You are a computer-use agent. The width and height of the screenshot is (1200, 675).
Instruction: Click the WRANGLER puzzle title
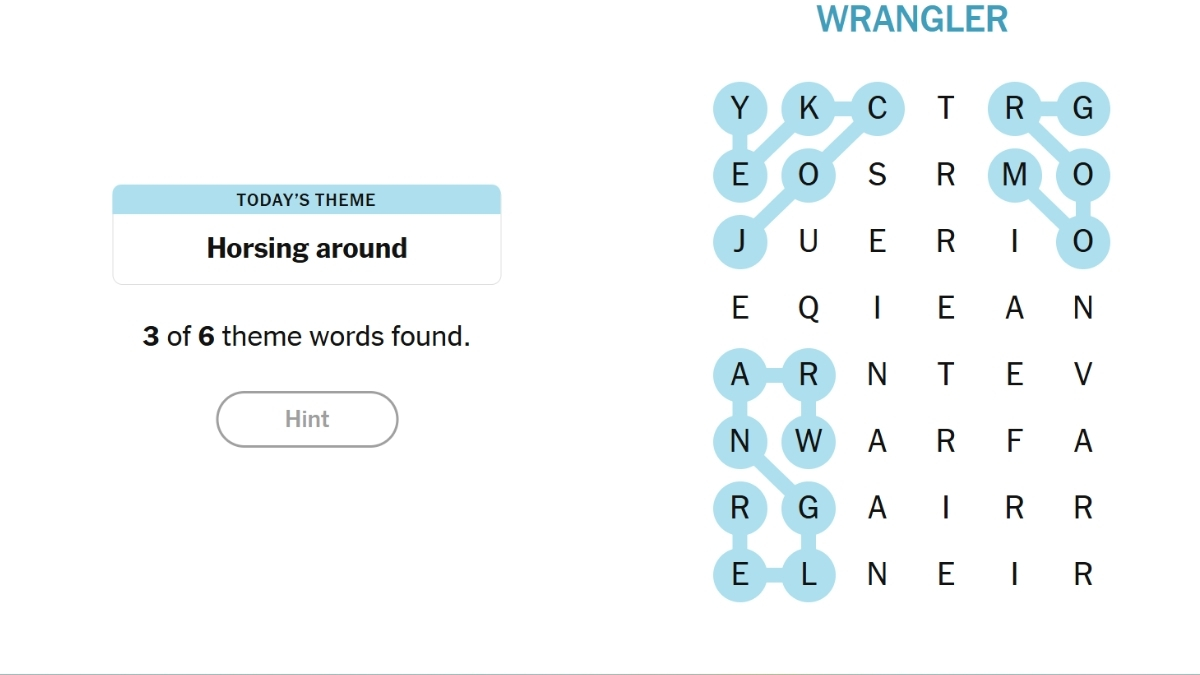[x=913, y=18]
